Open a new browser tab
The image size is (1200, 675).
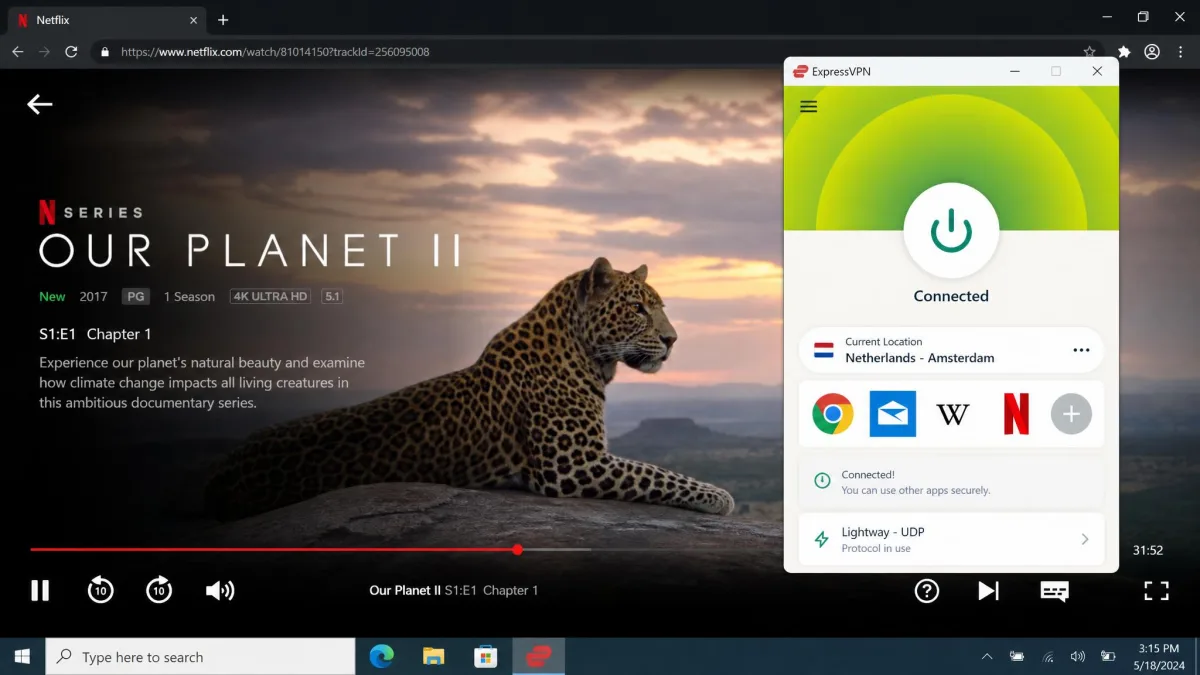(x=223, y=20)
